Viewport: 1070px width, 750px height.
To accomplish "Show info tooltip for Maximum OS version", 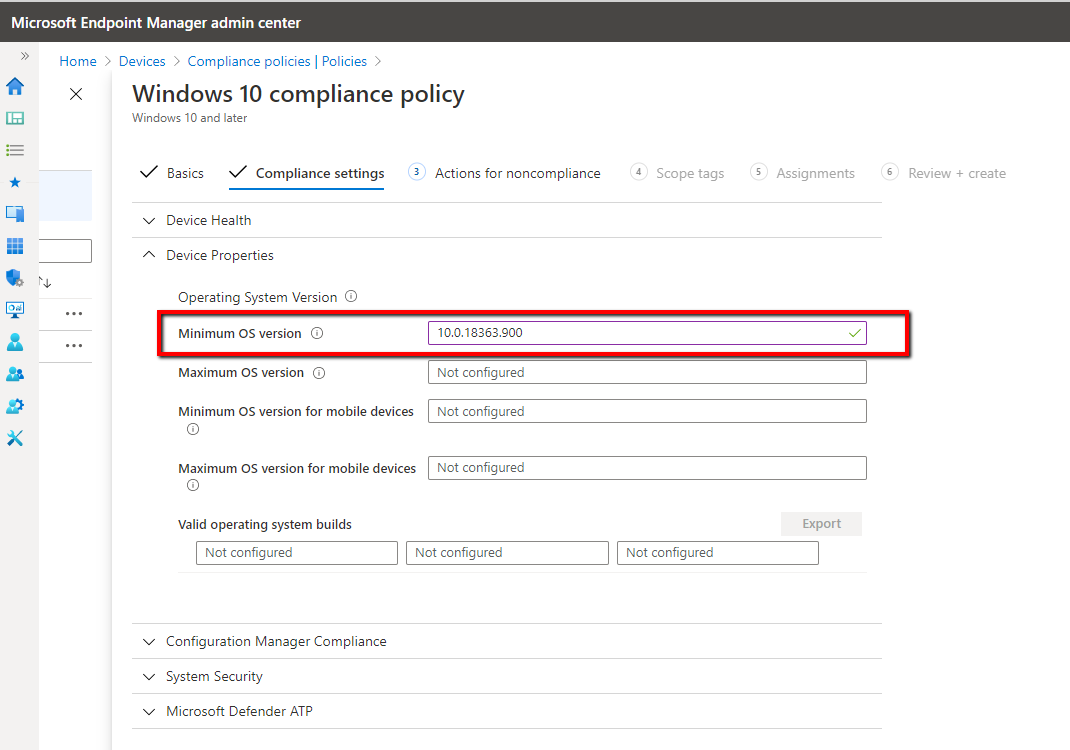I will click(x=319, y=373).
